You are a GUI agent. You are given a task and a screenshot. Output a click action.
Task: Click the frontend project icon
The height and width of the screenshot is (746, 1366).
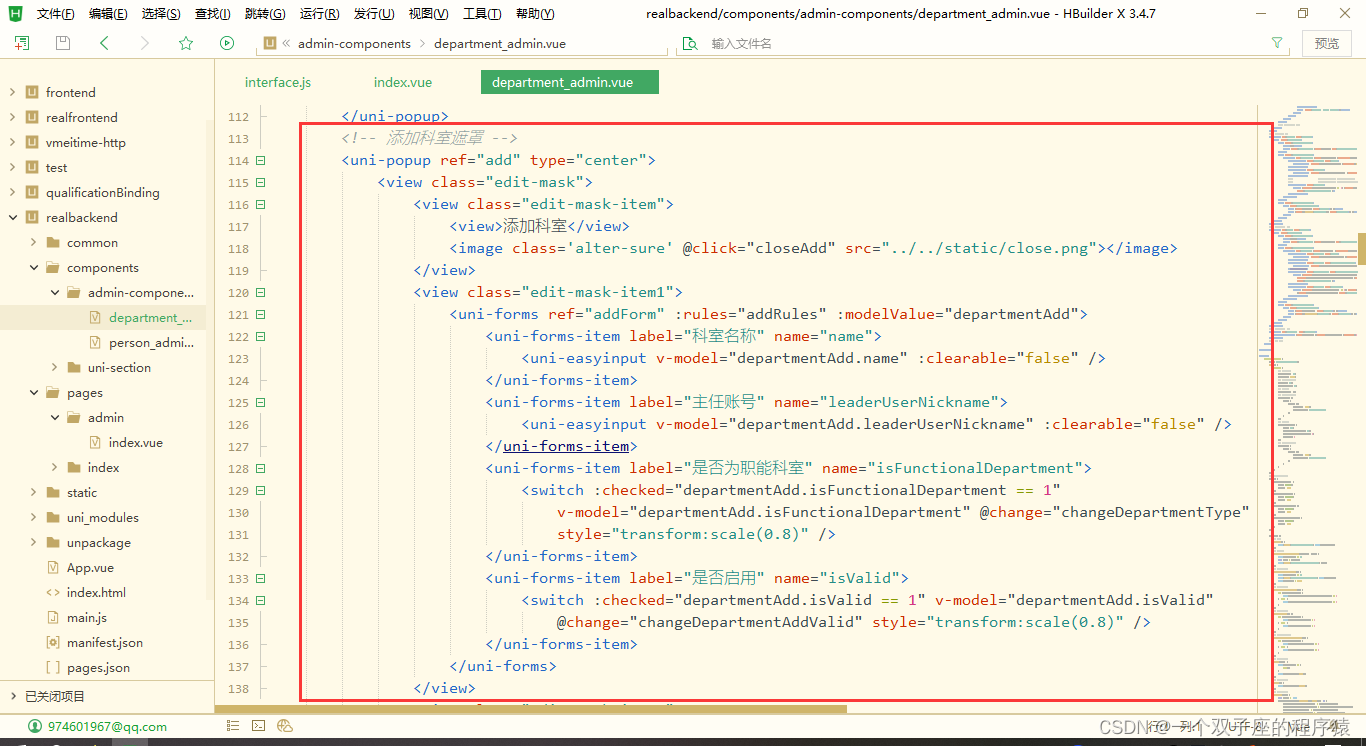click(x=32, y=92)
